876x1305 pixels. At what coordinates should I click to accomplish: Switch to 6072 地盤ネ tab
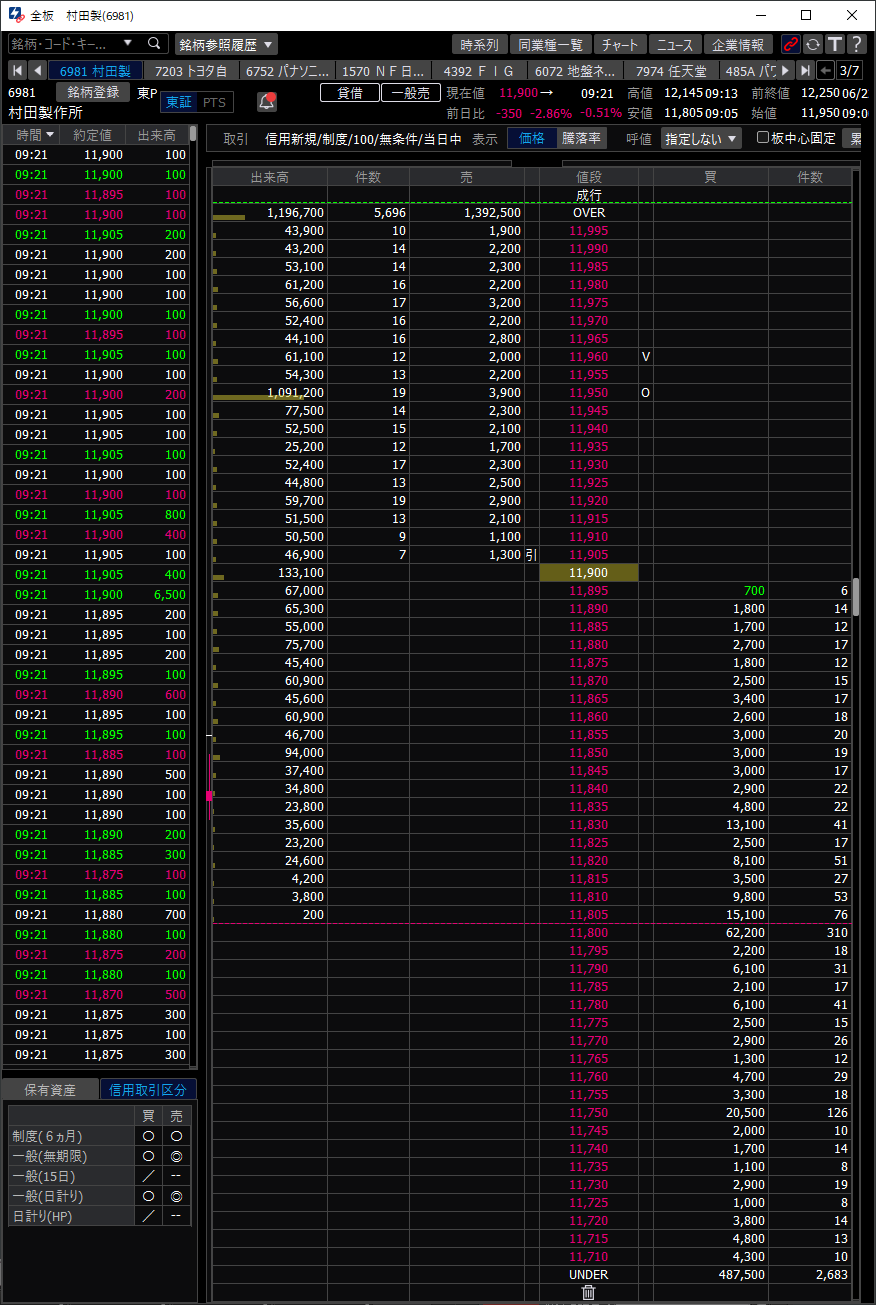(575, 70)
